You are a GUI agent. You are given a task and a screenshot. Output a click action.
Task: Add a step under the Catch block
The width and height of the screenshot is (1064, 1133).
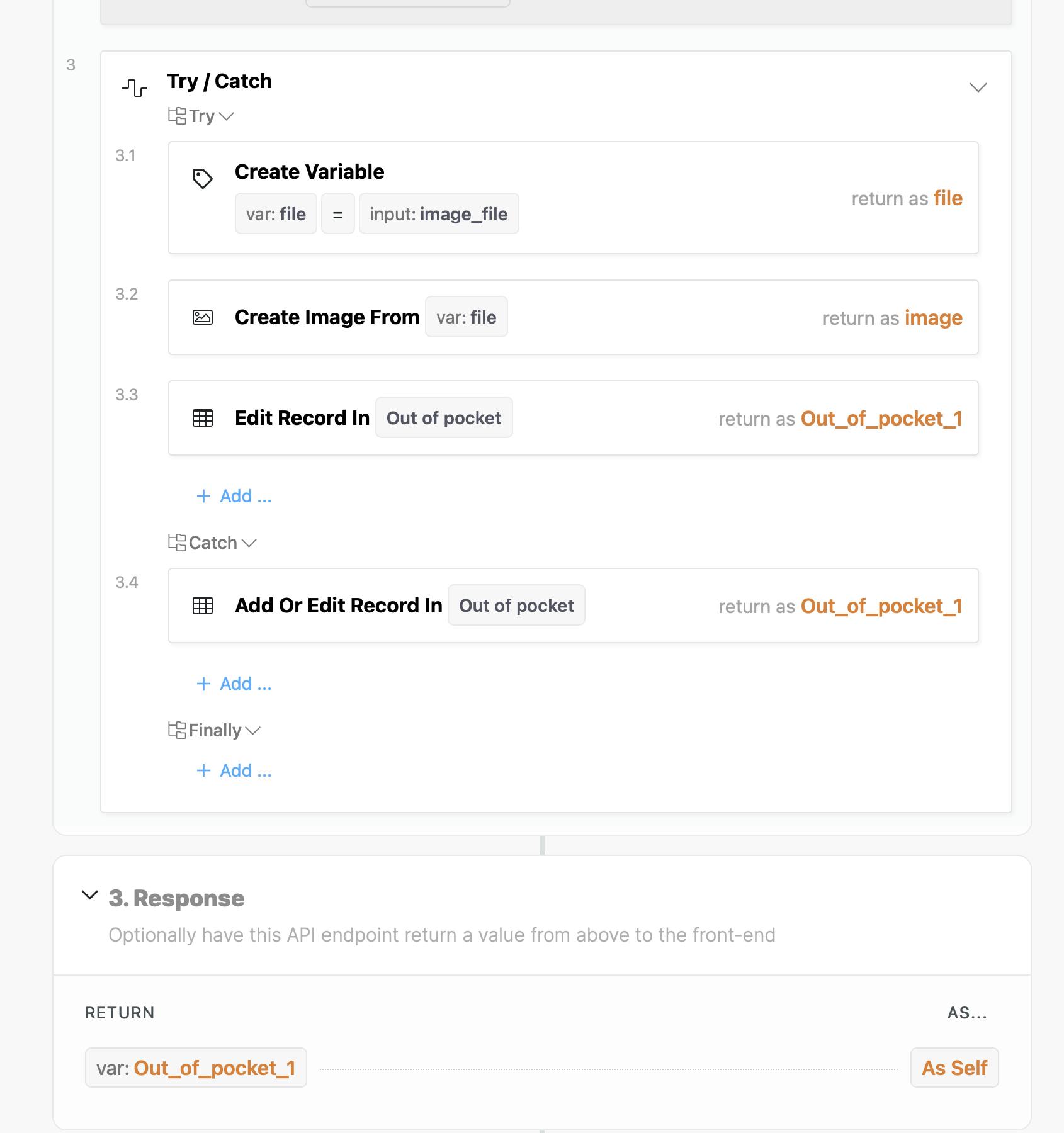click(x=234, y=684)
